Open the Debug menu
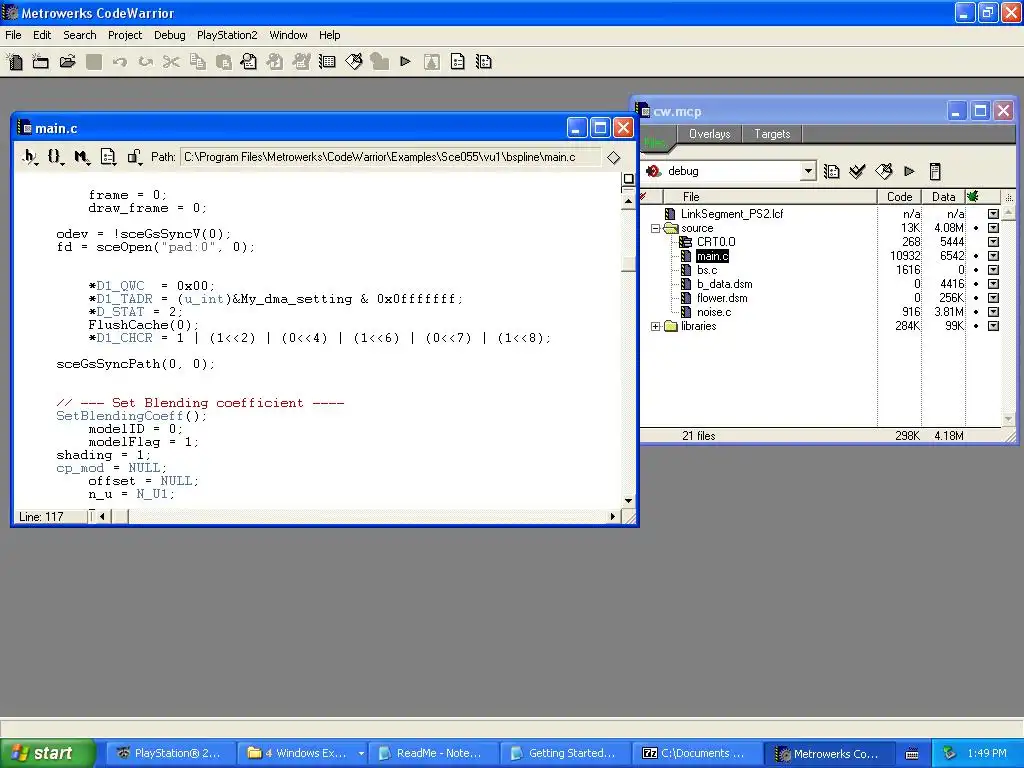 tap(170, 35)
